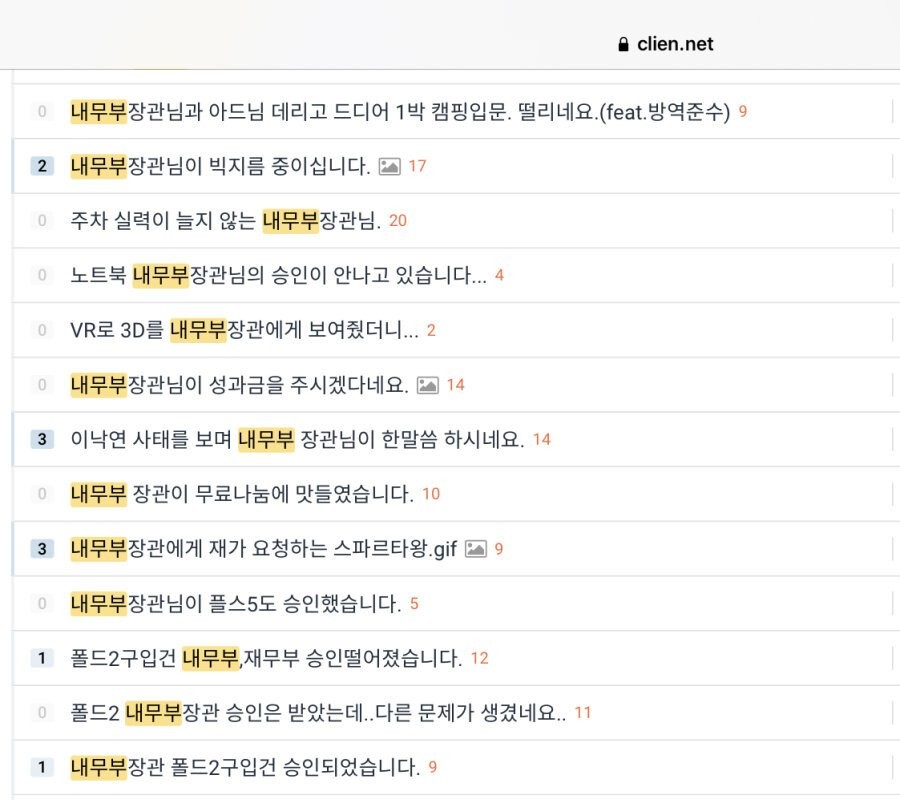Click image icon on 성과금을 주시겠다네요 post
This screenshot has height=800, width=900.
tap(428, 385)
